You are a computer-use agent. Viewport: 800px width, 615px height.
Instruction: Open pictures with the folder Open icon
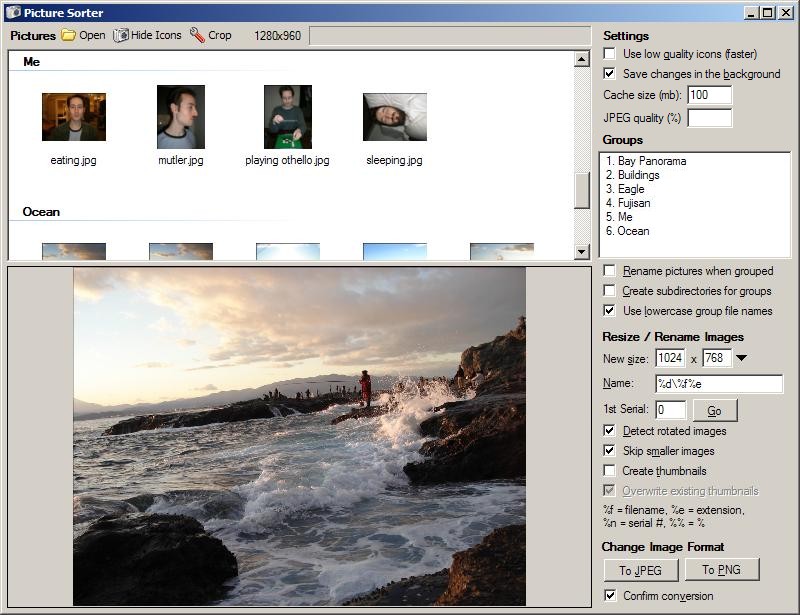pyautogui.click(x=69, y=35)
